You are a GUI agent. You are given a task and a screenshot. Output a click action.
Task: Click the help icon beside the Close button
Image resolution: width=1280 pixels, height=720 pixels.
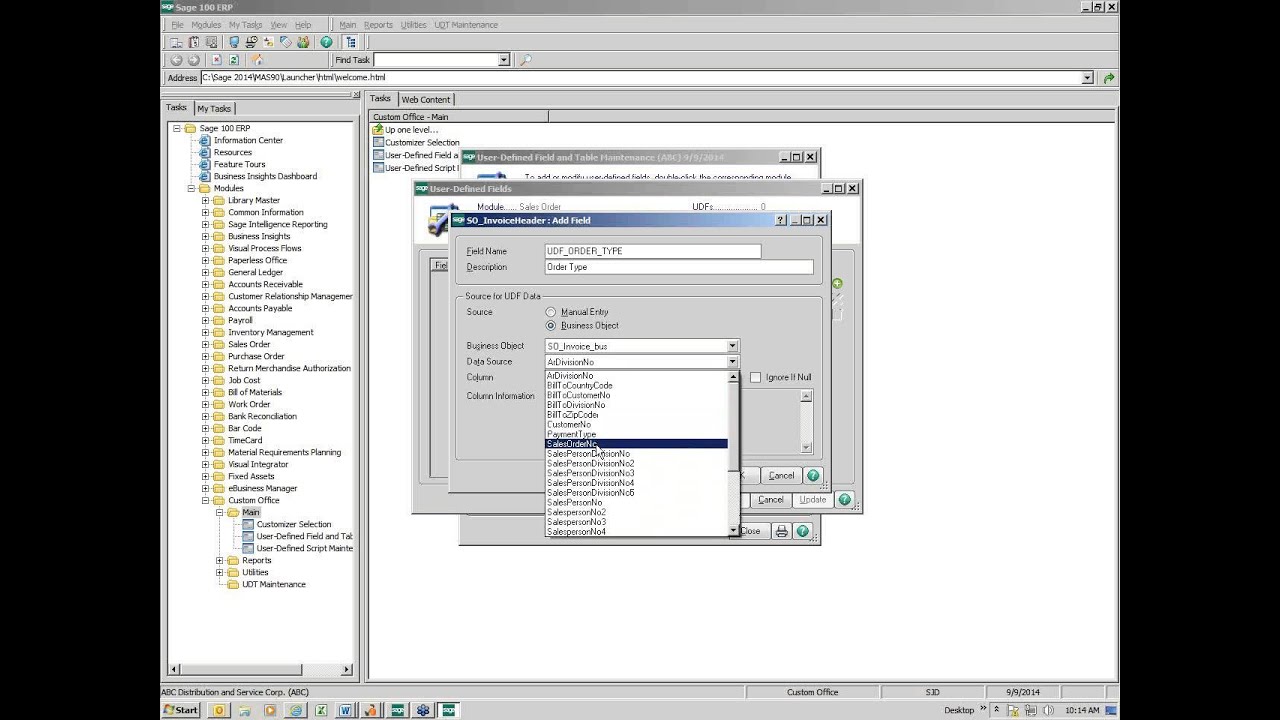[x=802, y=531]
